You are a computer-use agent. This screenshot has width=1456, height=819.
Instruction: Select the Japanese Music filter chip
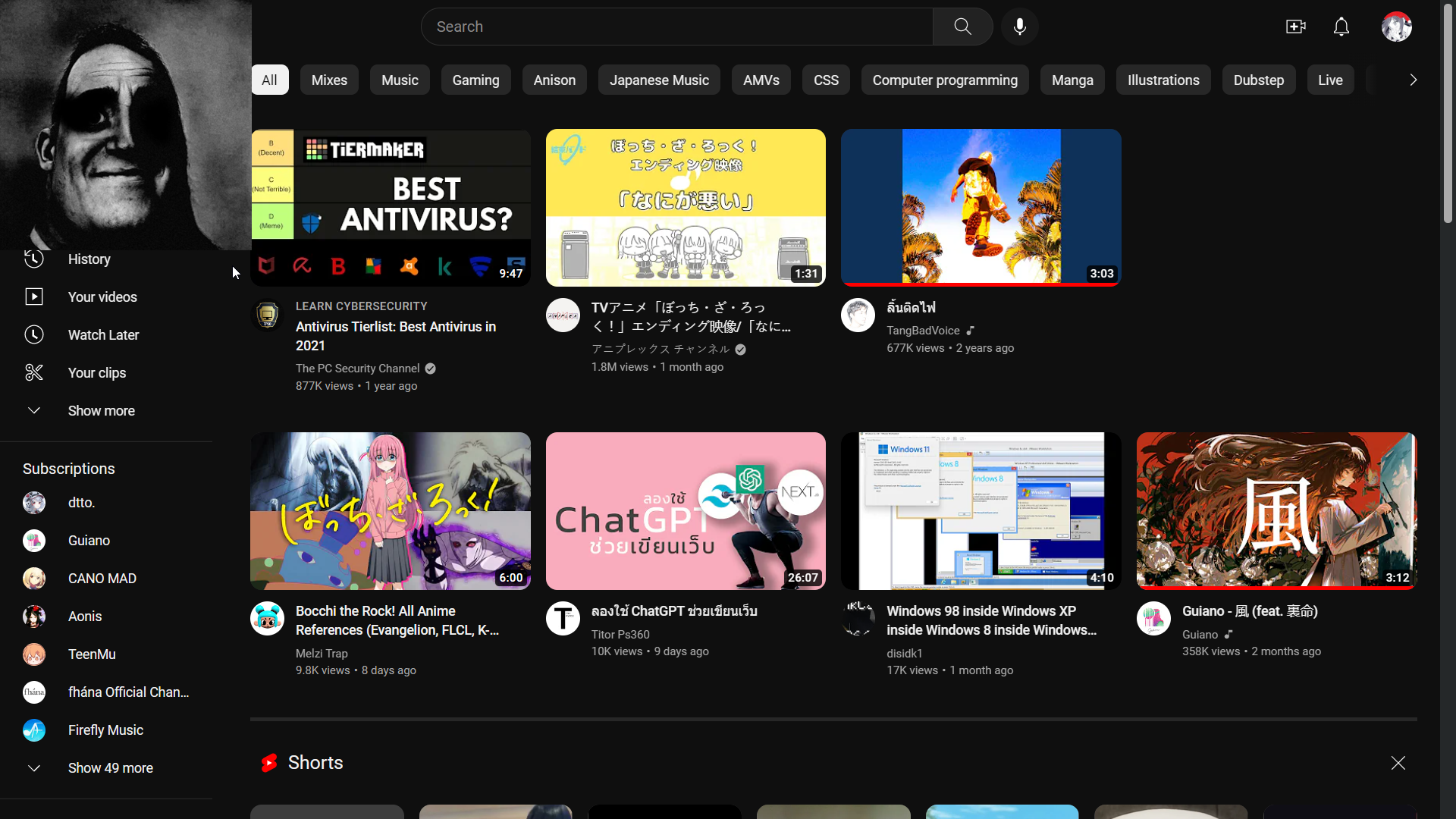pyautogui.click(x=659, y=80)
